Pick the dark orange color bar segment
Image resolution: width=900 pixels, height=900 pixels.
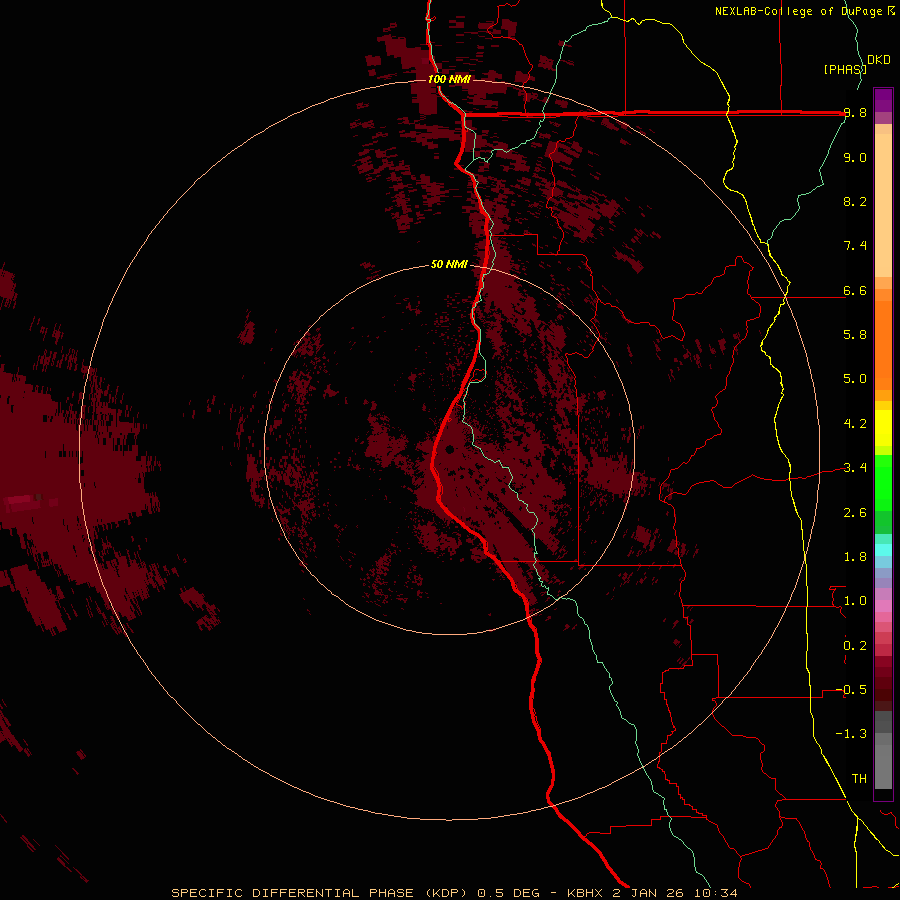[883, 345]
